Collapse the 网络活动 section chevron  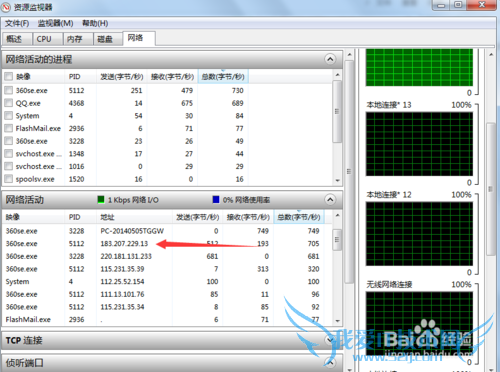pos(330,200)
